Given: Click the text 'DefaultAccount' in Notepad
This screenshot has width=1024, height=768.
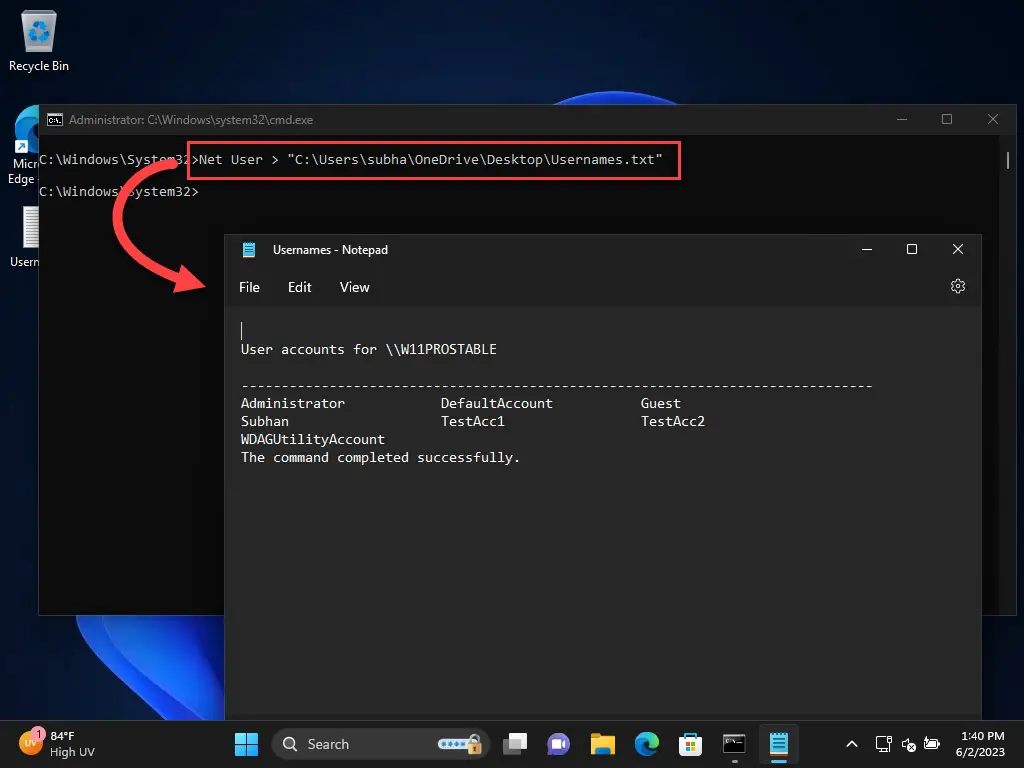Looking at the screenshot, I should 496,404.
